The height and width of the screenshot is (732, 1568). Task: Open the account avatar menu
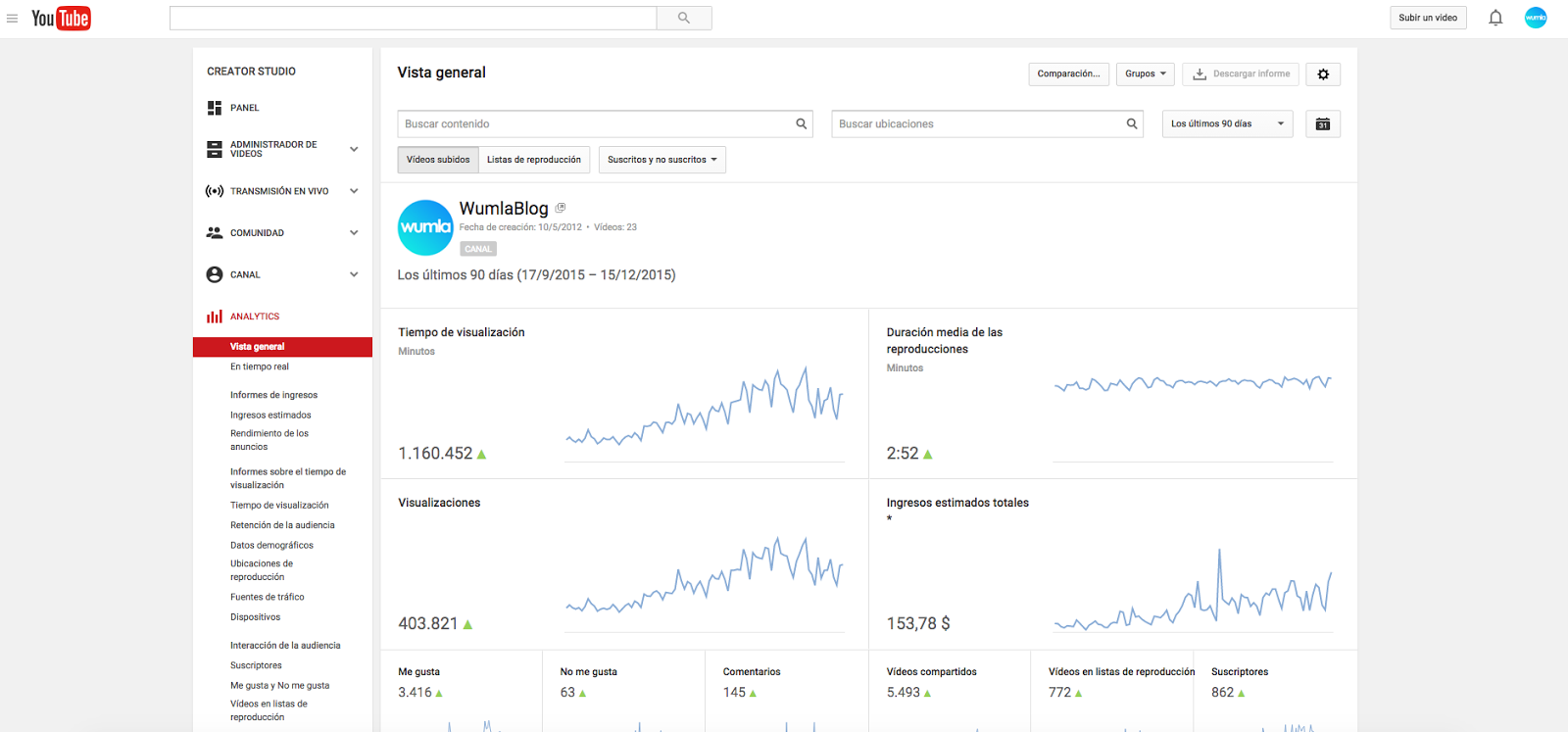coord(1536,18)
